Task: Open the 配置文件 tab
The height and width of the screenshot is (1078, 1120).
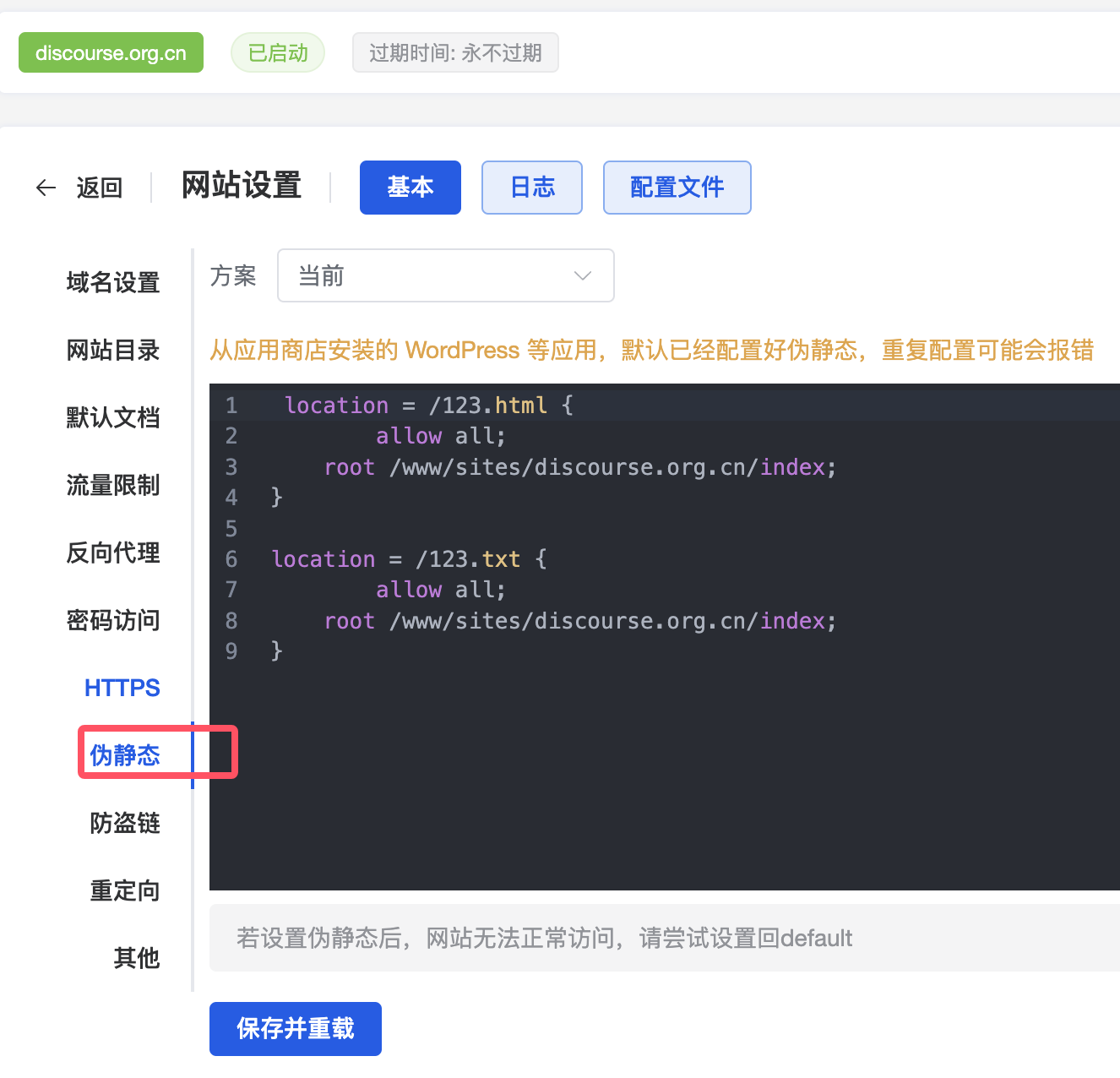Action: click(677, 188)
